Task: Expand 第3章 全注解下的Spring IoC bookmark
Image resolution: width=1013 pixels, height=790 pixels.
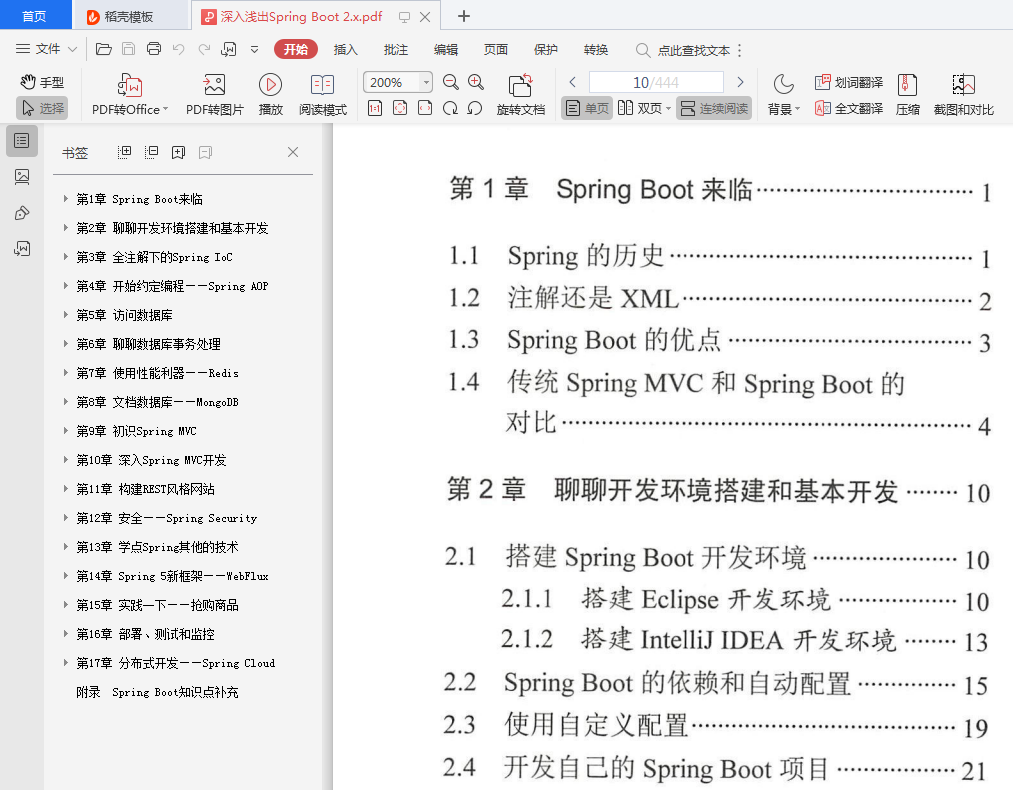Action: click(66, 256)
